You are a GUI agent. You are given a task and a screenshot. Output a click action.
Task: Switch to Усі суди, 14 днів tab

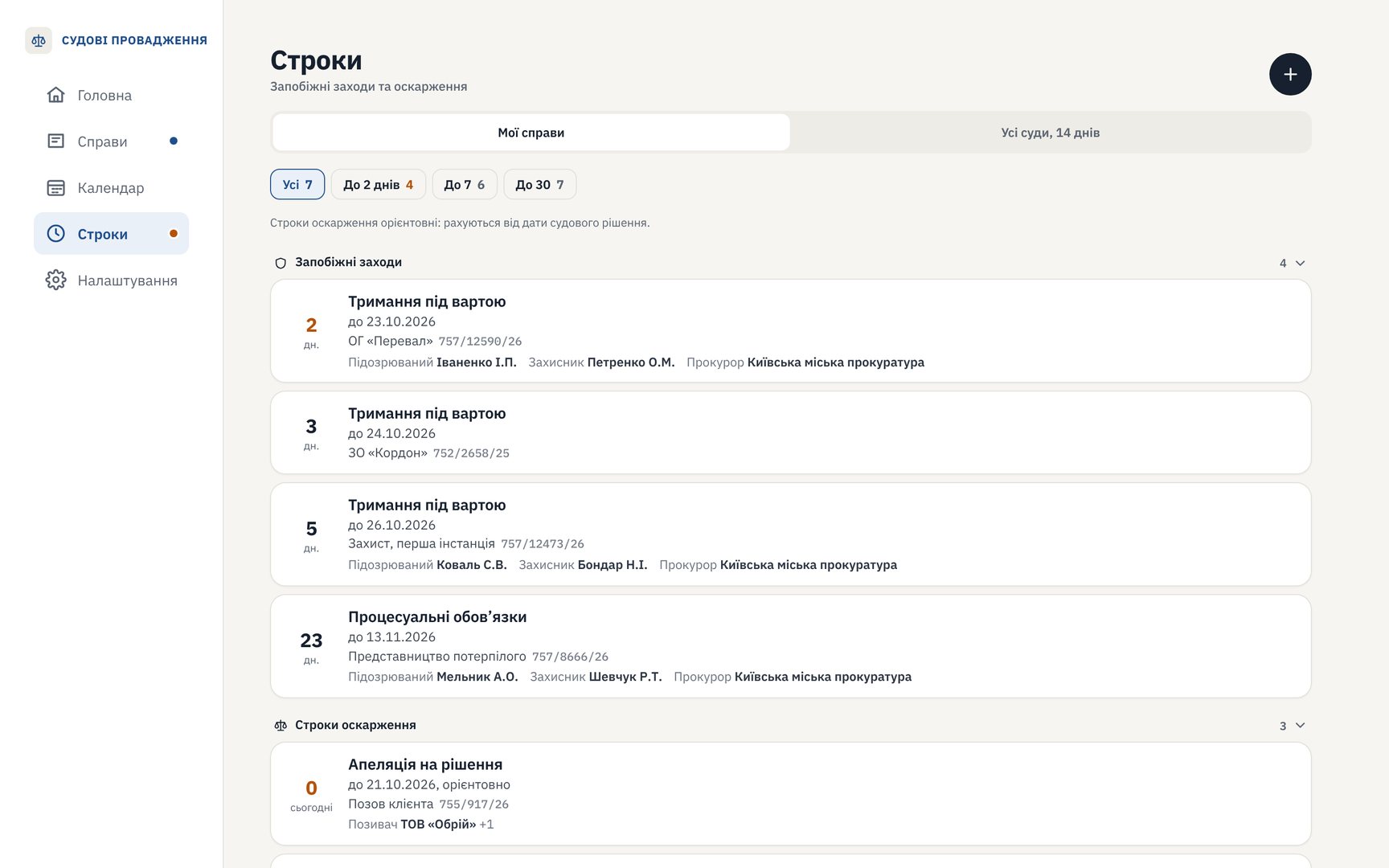(x=1050, y=133)
